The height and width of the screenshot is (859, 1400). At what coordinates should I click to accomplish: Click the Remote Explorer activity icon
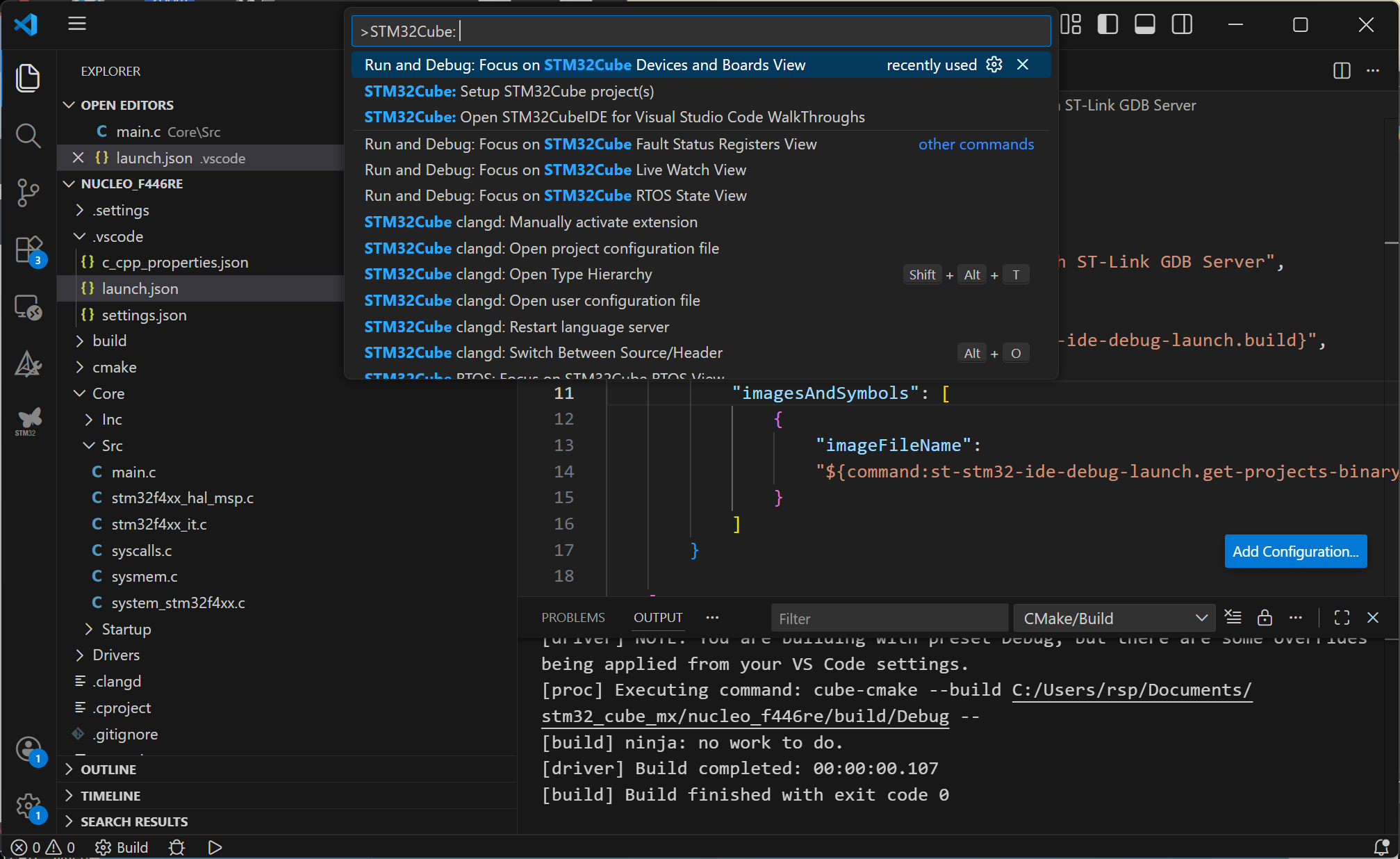[28, 306]
